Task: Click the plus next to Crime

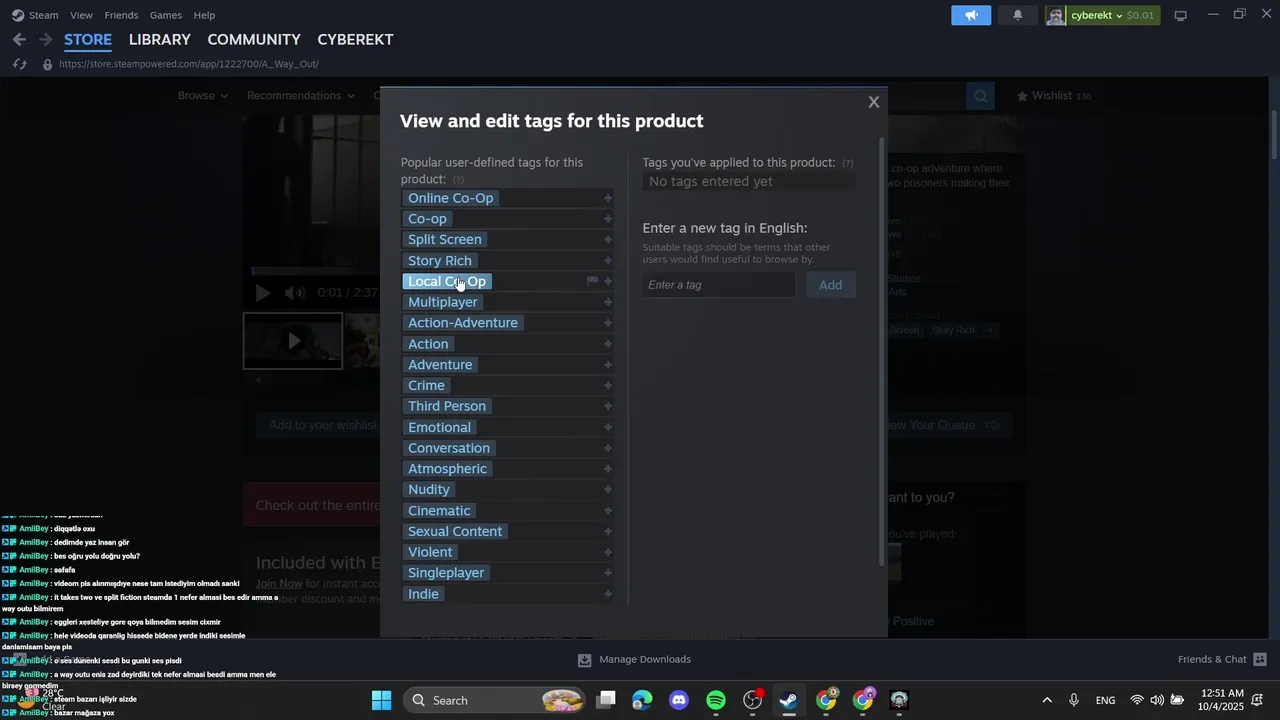Action: point(608,386)
